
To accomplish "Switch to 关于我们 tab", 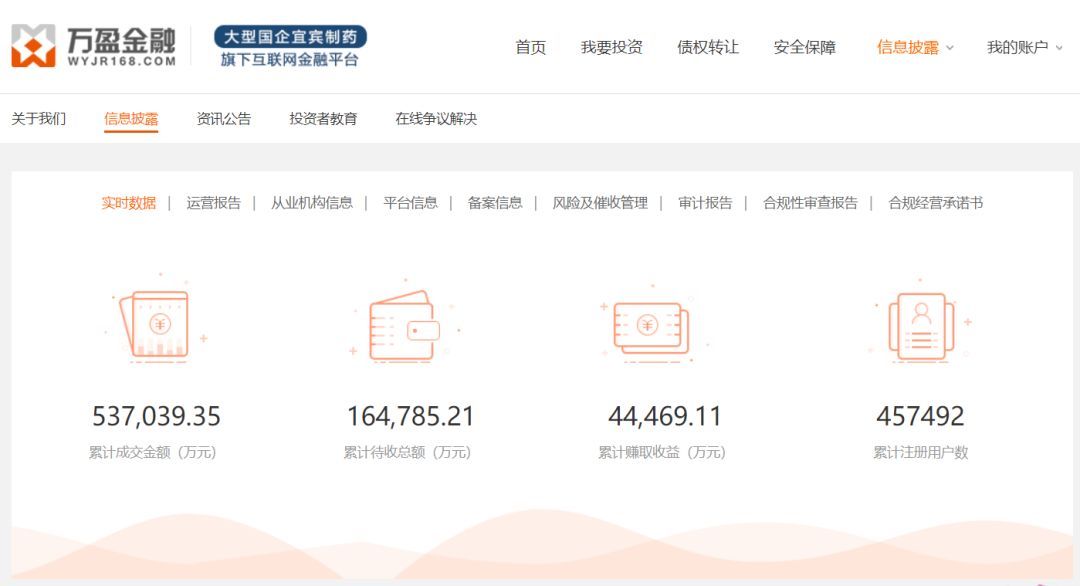I will pos(39,118).
